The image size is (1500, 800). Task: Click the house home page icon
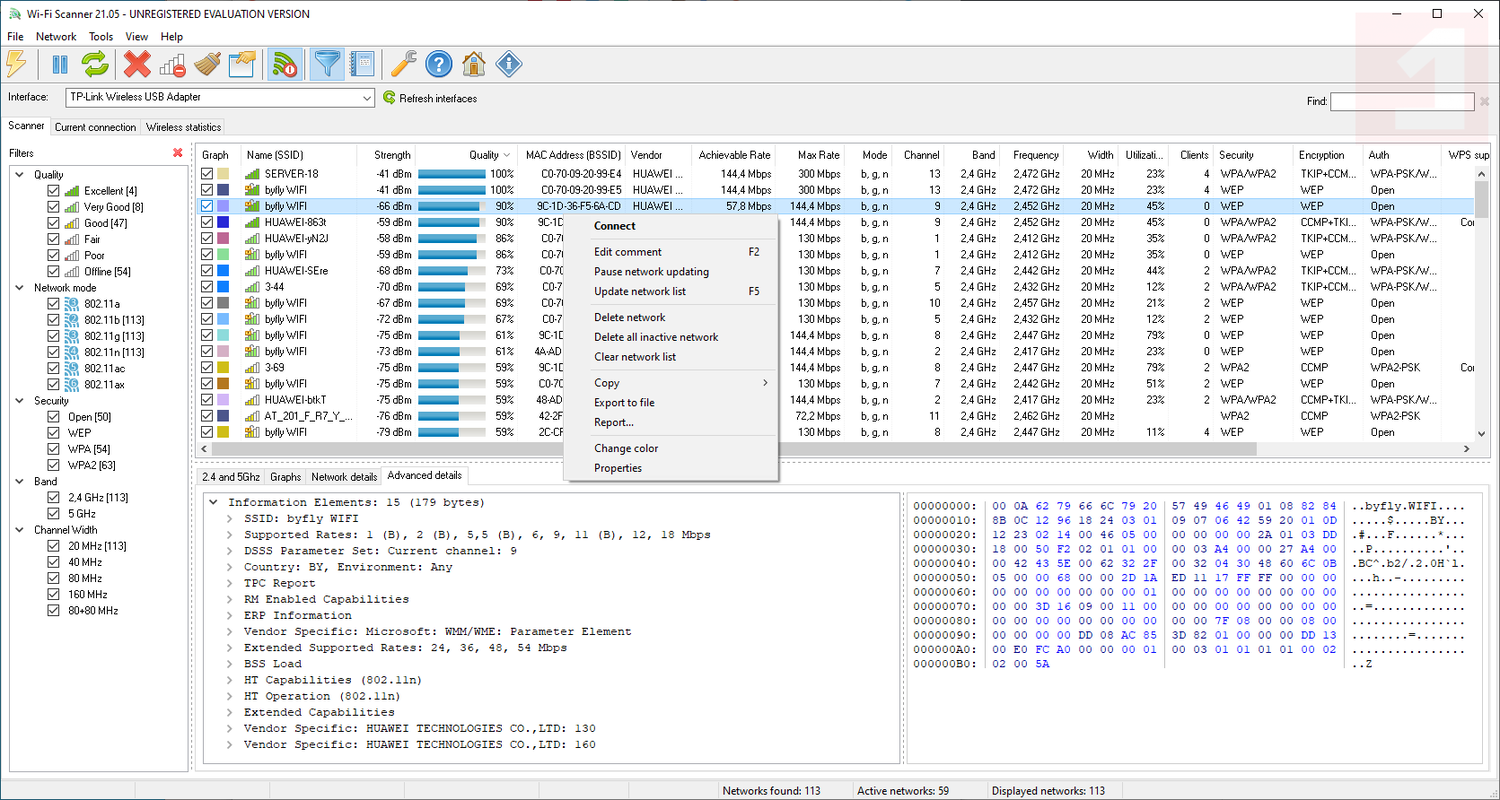pyautogui.click(x=474, y=64)
